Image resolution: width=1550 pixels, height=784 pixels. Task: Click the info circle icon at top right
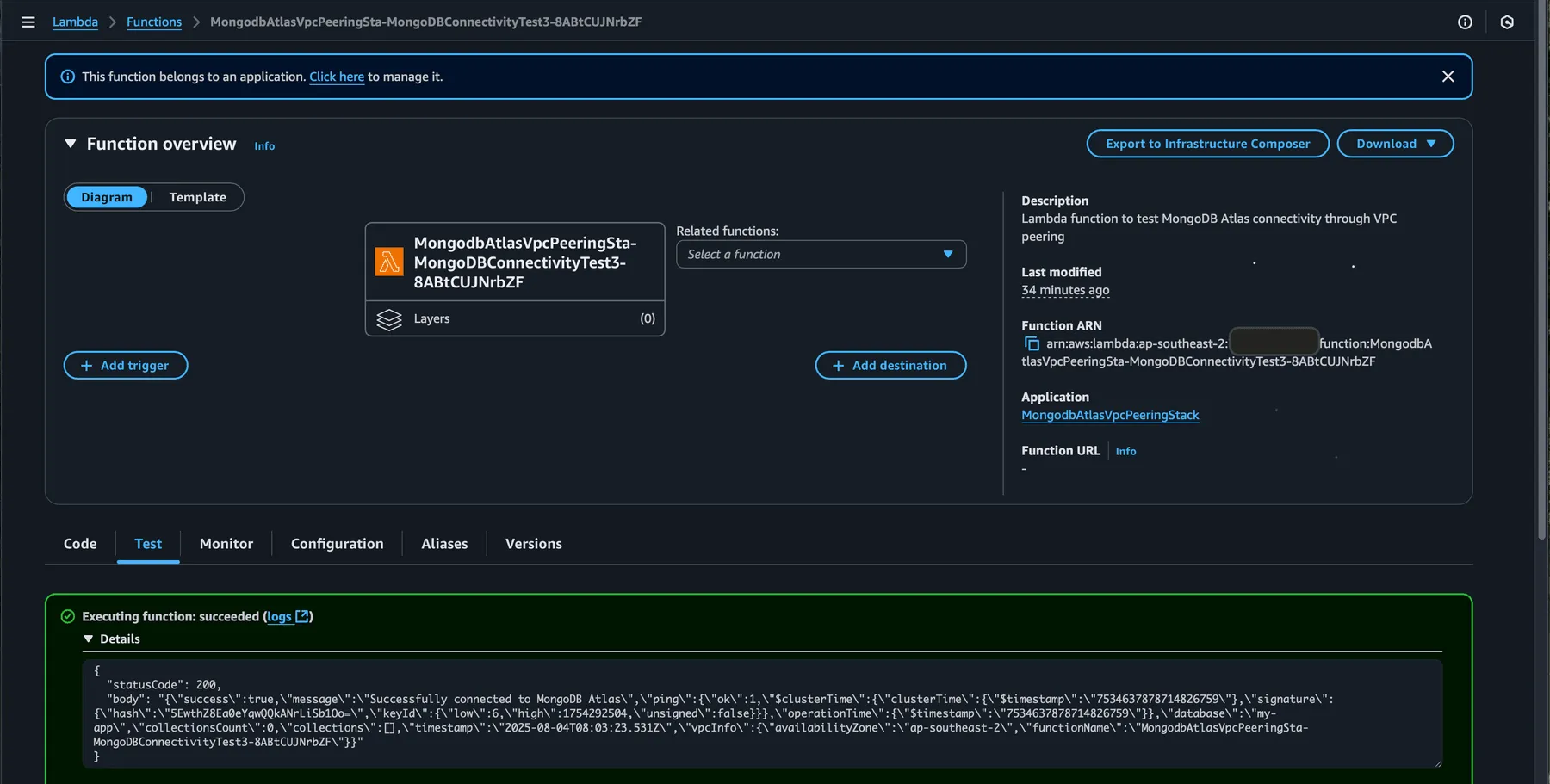pos(1465,22)
